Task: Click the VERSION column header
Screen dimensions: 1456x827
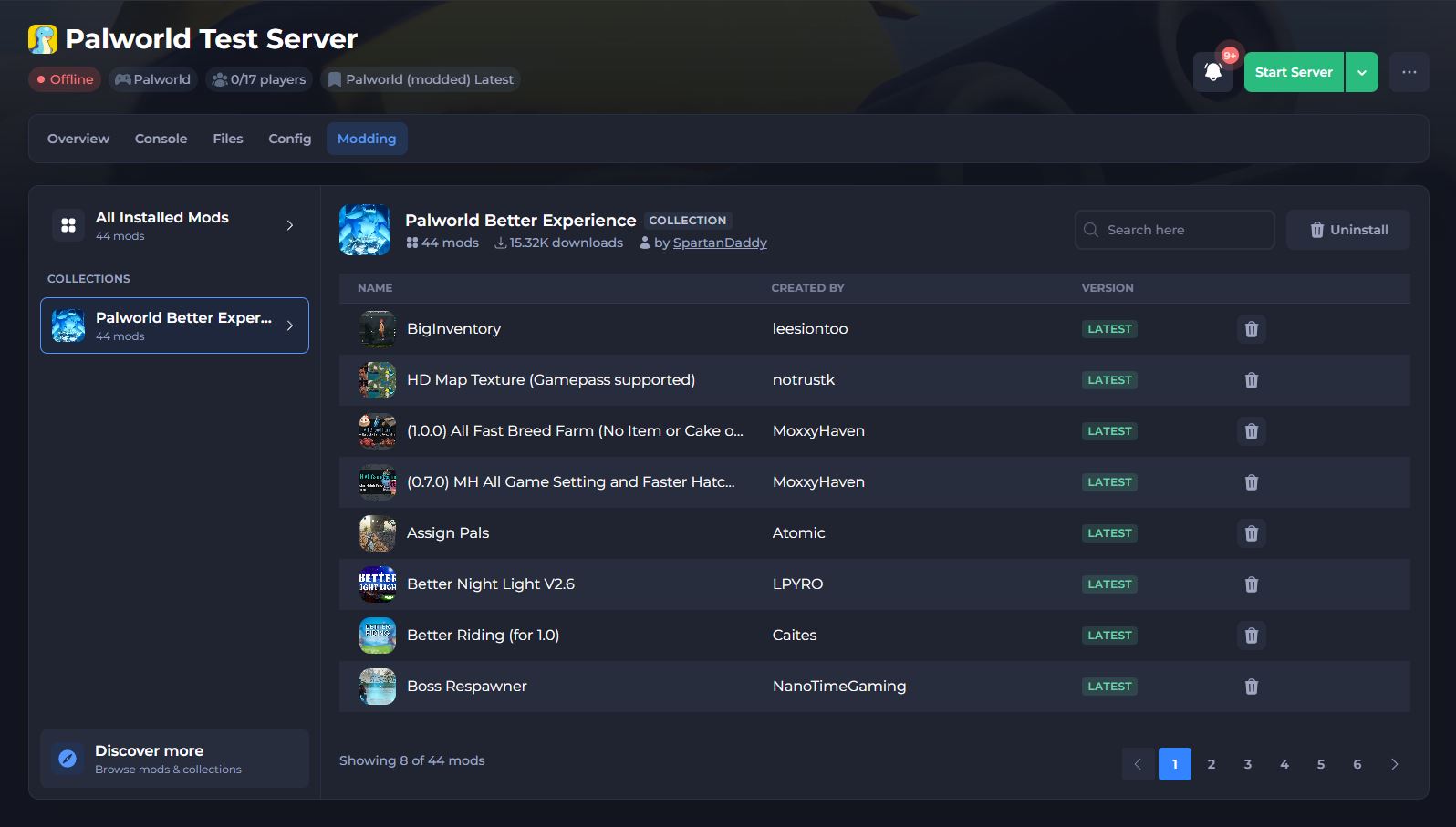Action: point(1108,288)
